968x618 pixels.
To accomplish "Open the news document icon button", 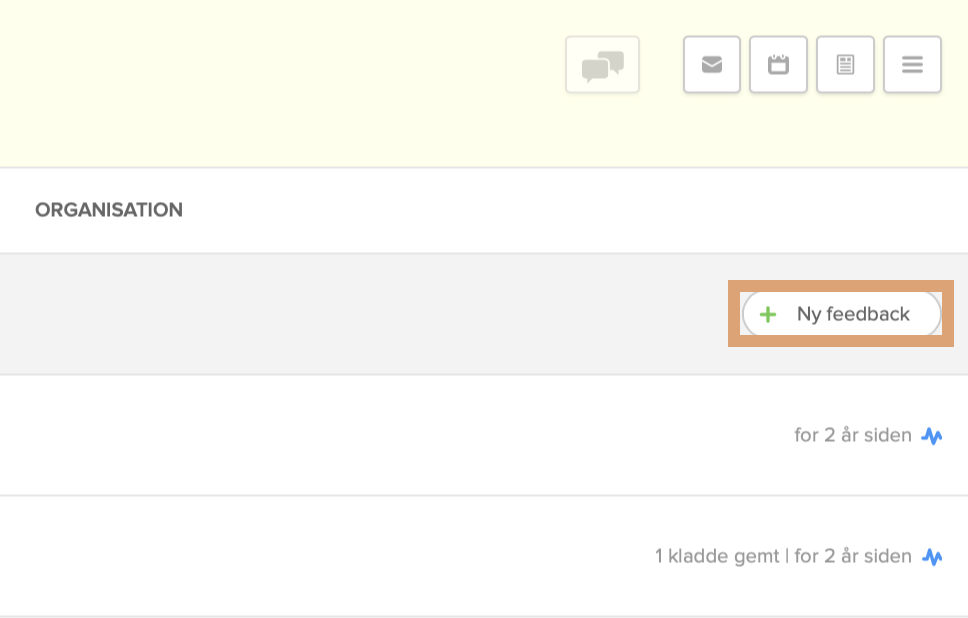I will [845, 65].
